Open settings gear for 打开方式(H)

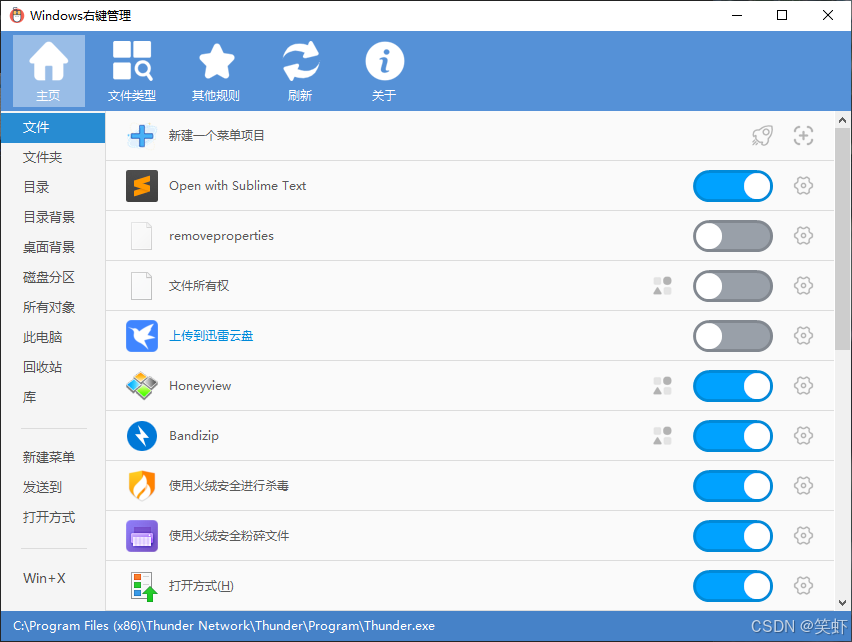[803, 586]
